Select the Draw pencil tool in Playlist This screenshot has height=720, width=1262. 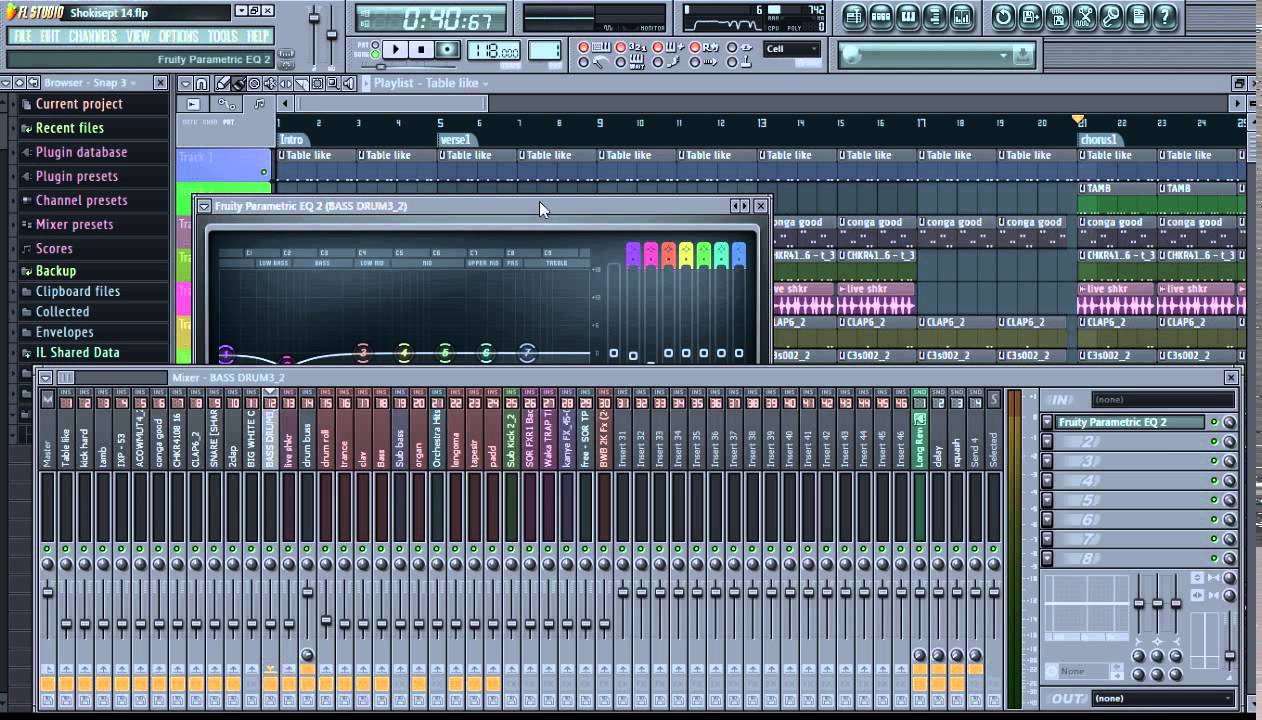222,83
